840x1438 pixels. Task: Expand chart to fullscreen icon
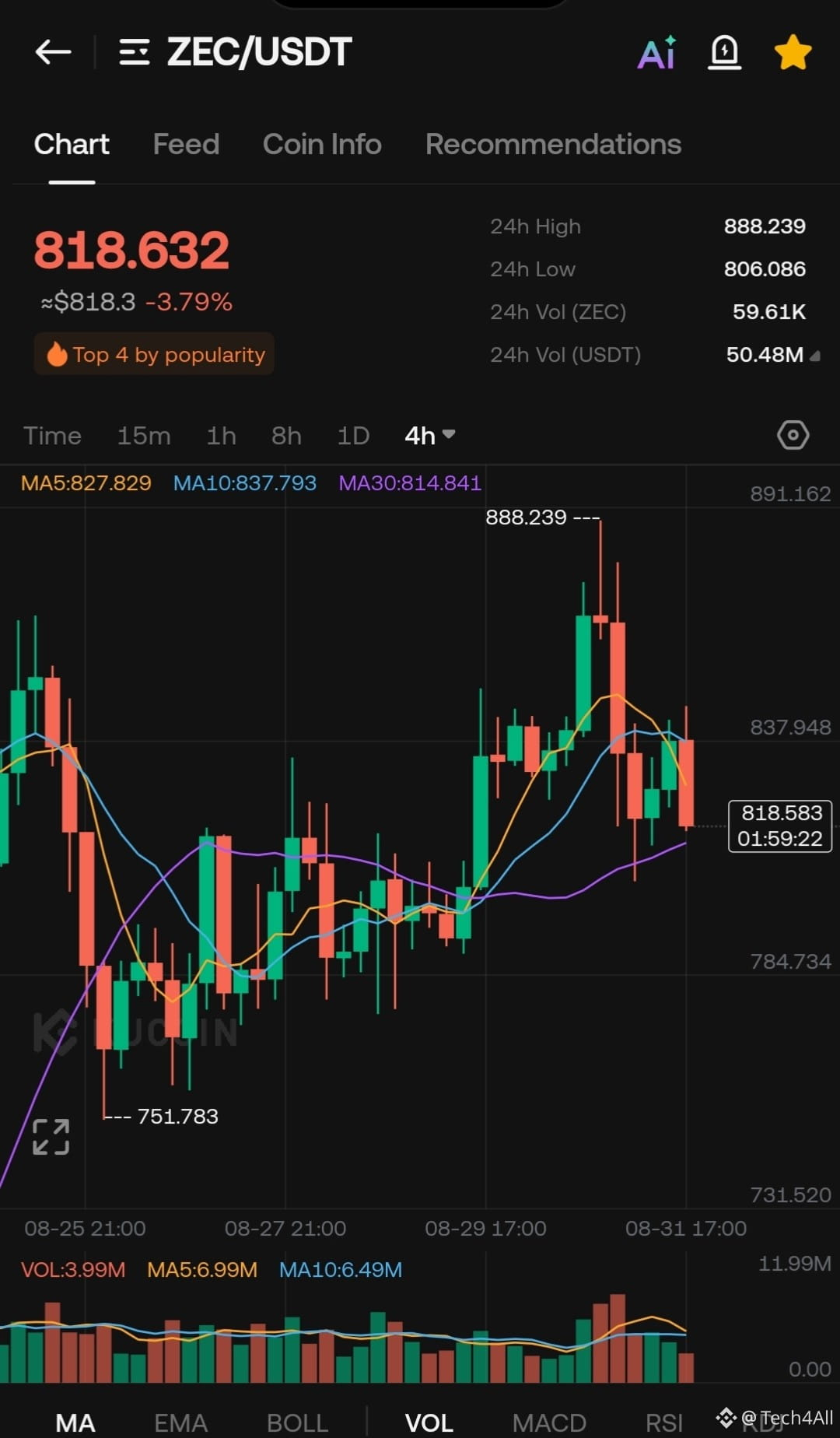(51, 1137)
